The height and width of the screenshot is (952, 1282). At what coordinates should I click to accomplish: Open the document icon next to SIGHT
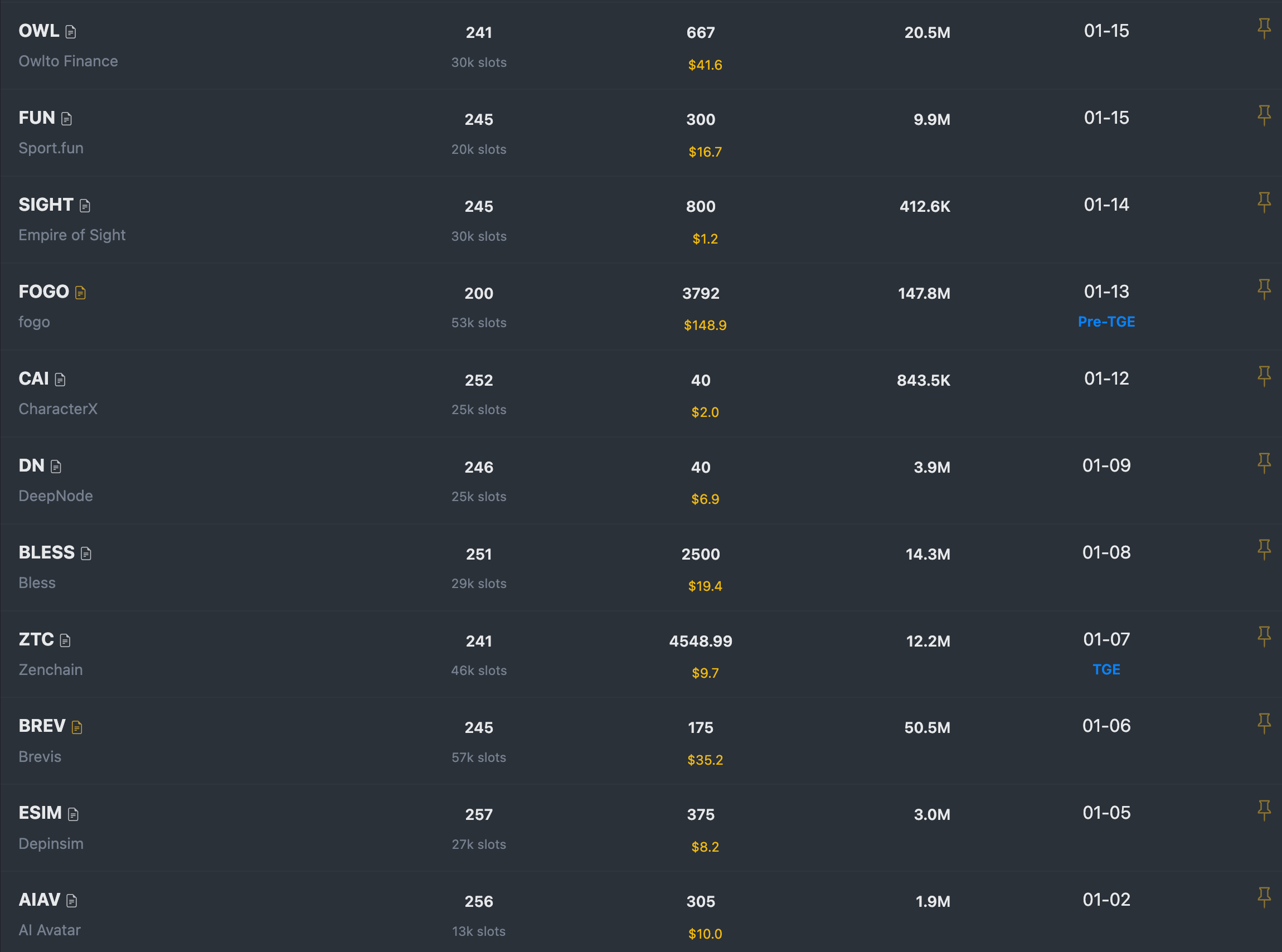point(85,205)
